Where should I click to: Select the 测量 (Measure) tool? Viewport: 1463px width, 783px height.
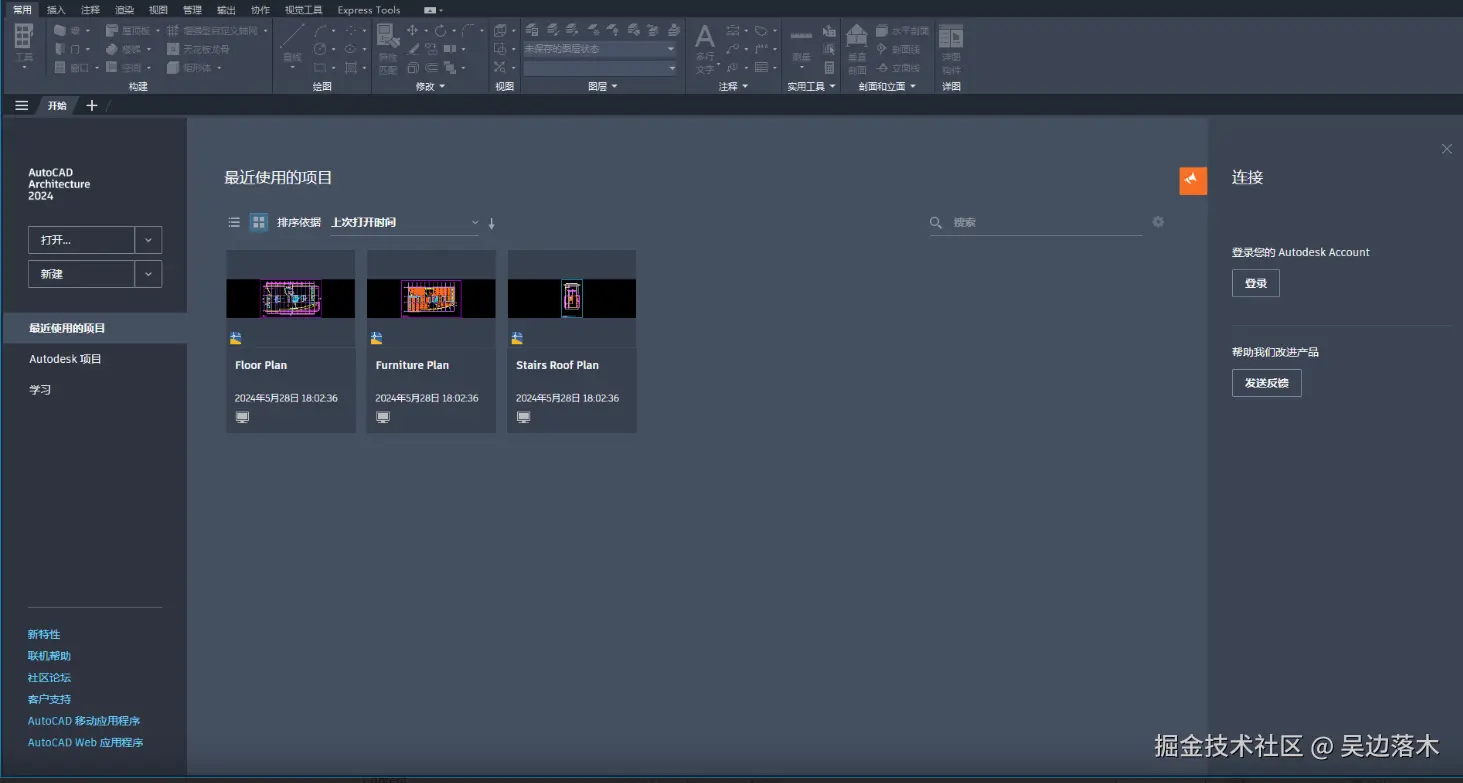tap(801, 50)
